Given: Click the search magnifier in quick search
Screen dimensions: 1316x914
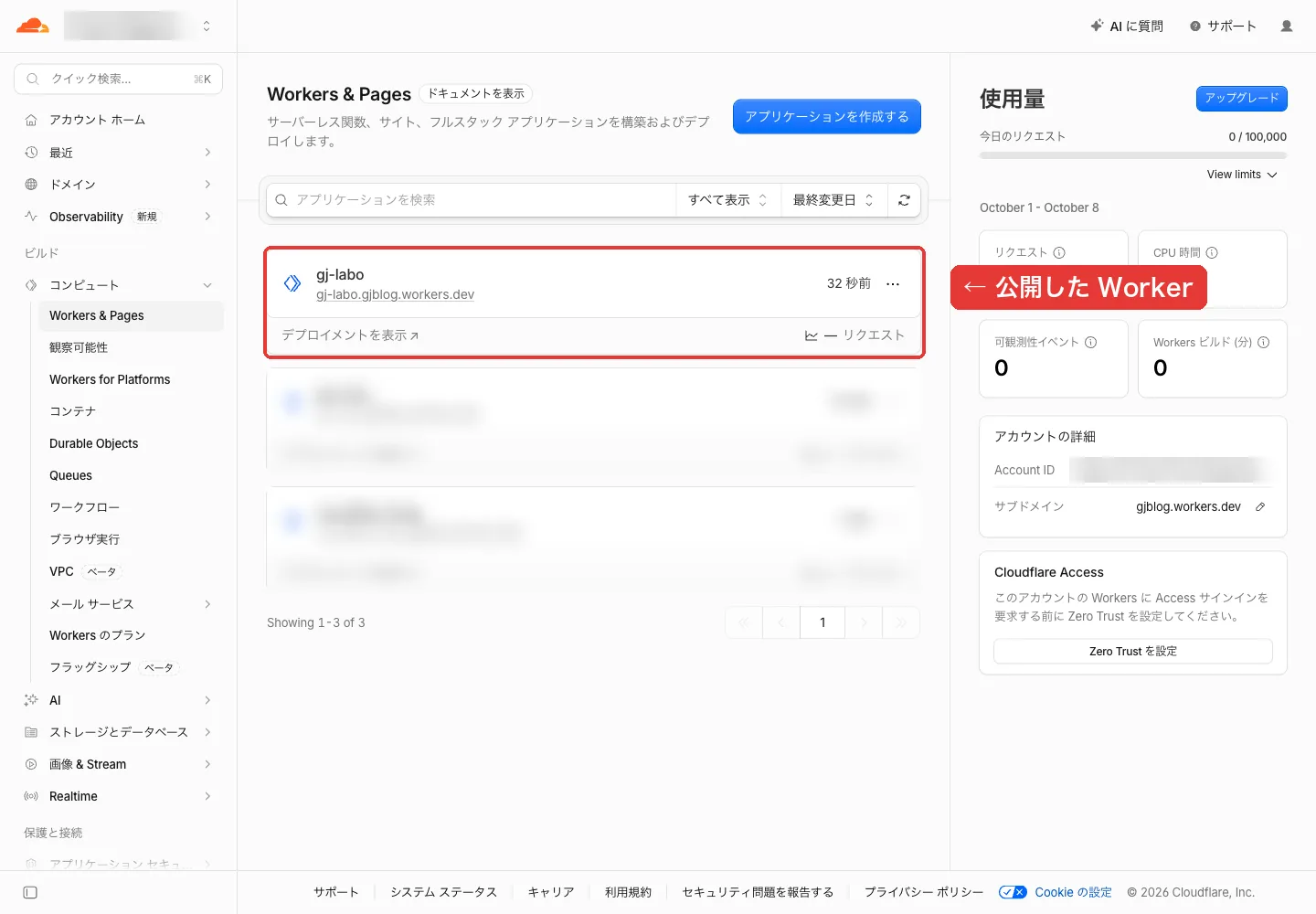Looking at the screenshot, I should click(33, 79).
